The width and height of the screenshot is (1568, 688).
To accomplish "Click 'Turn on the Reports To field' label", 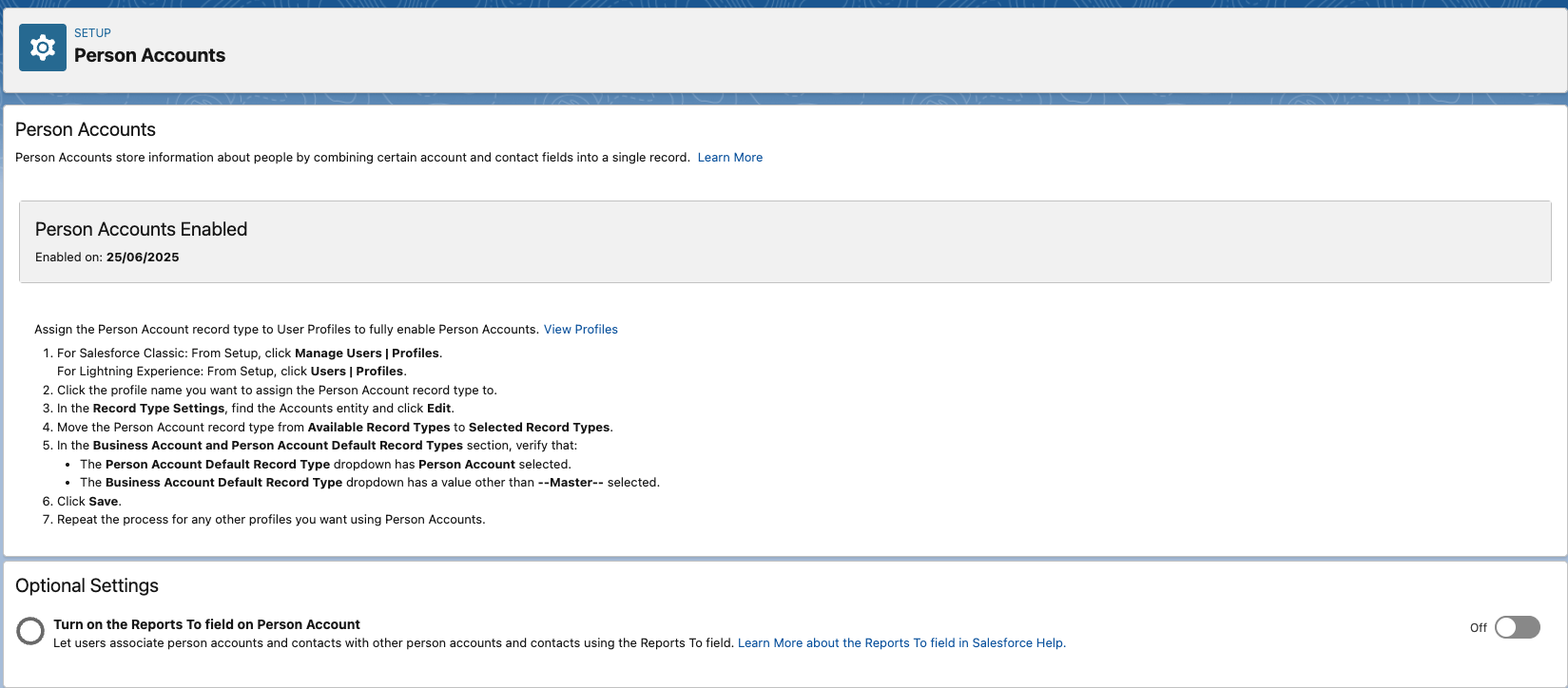I will (x=206, y=624).
